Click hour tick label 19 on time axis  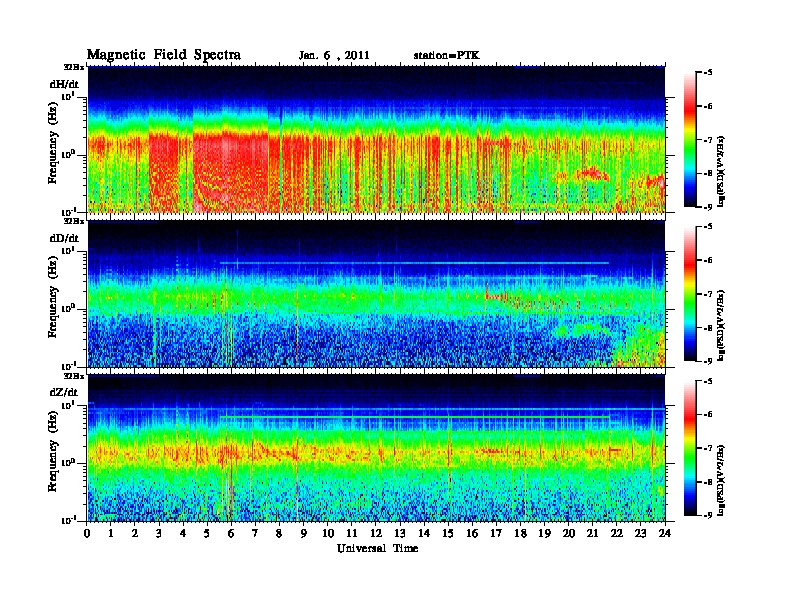click(544, 533)
